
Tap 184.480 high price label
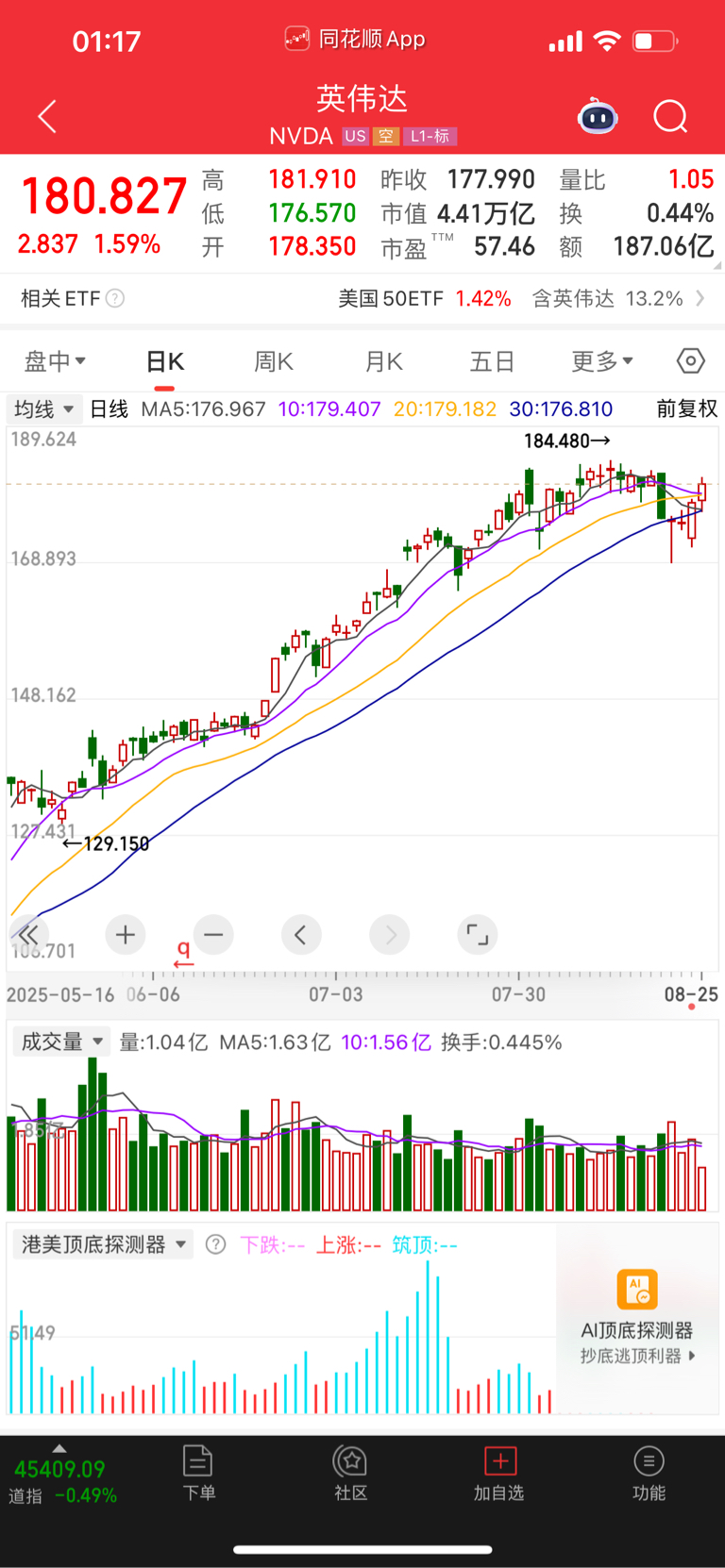[566, 441]
